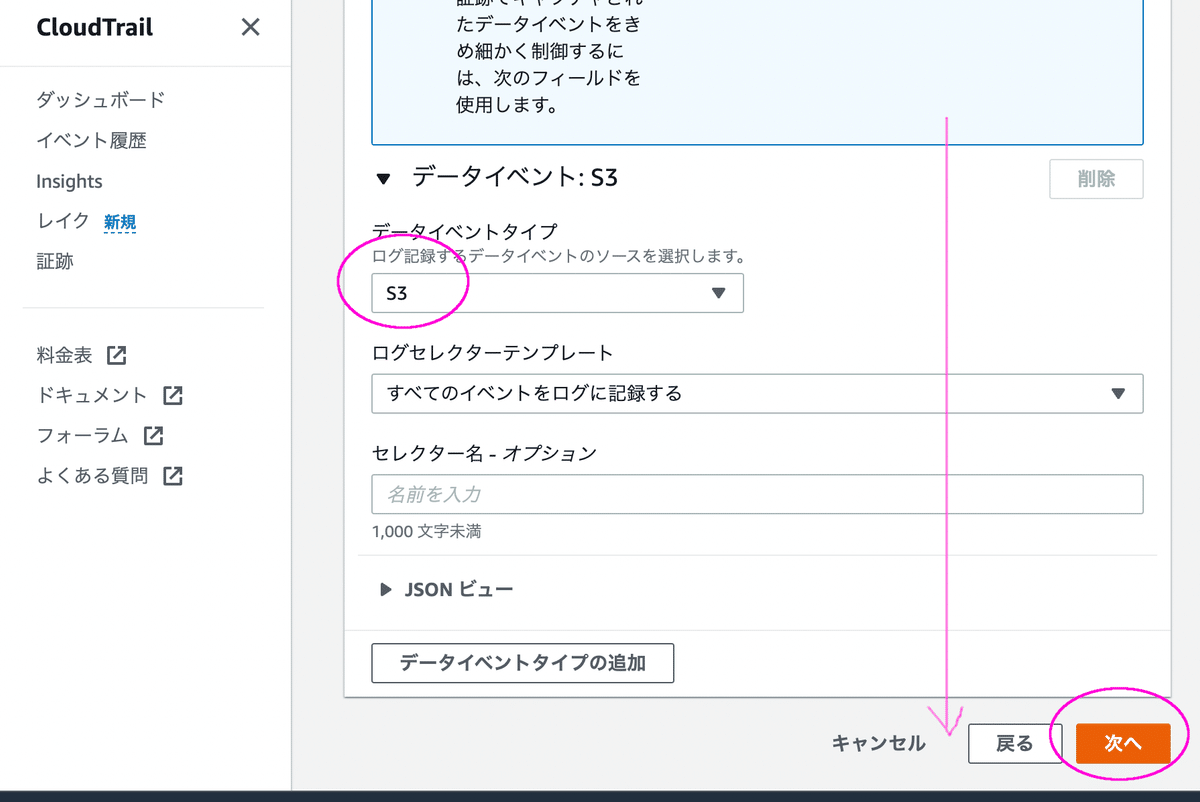Screen dimensions: 1200x802
Task: Click the ログセレクターテンプレート label
Action: click(x=492, y=353)
